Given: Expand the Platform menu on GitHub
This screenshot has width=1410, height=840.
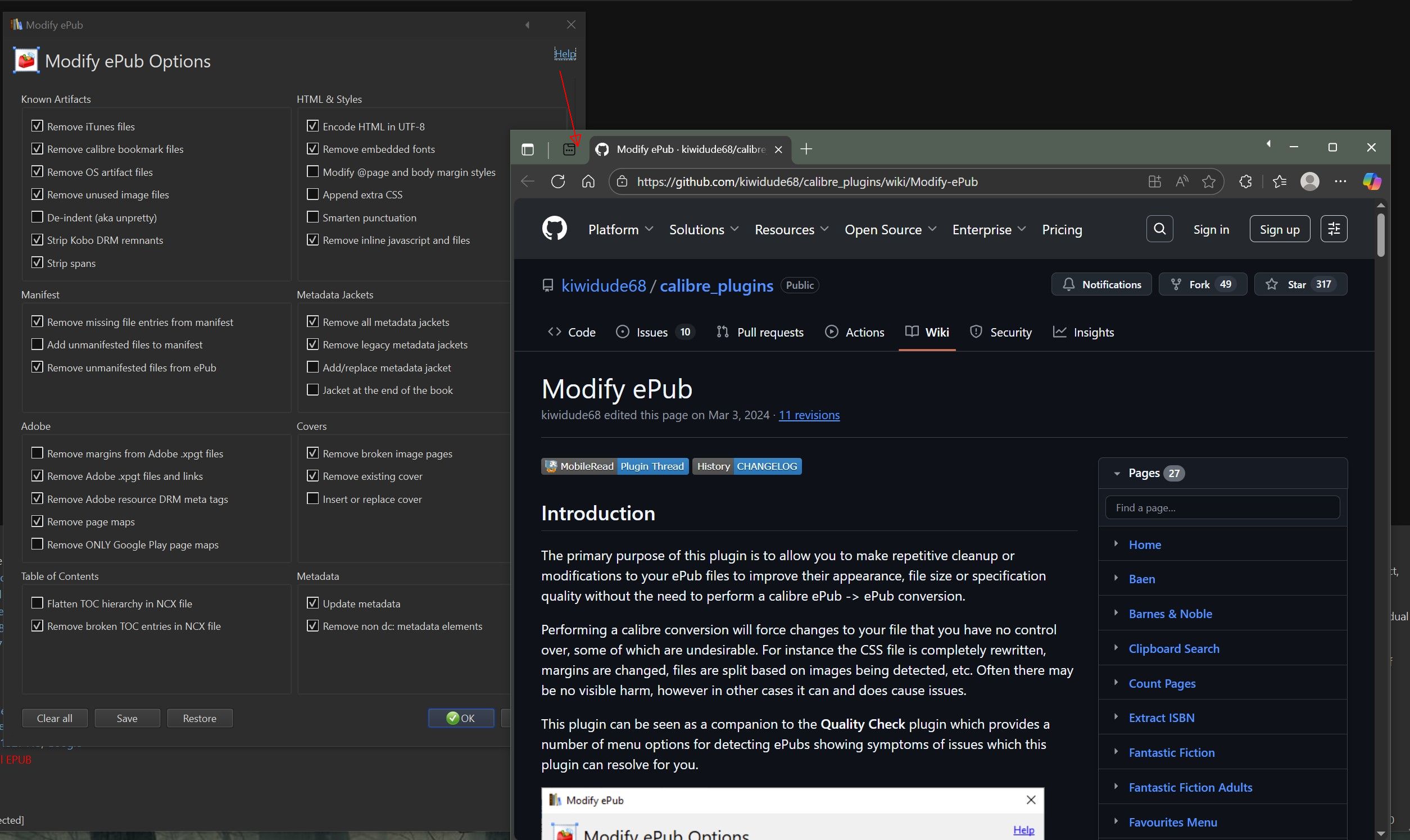Looking at the screenshot, I should [x=621, y=229].
